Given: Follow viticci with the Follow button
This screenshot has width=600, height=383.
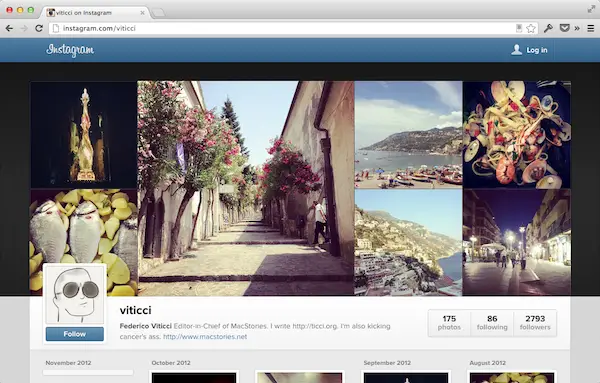Looking at the screenshot, I should coord(75,334).
